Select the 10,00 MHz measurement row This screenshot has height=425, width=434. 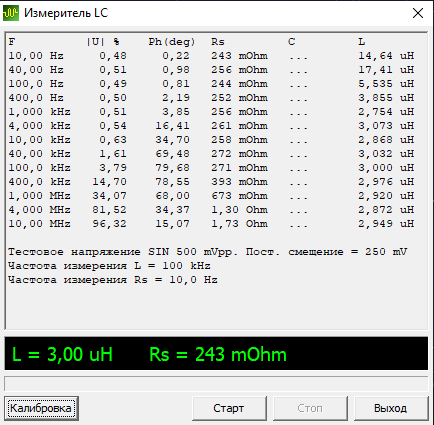[x=211, y=224]
